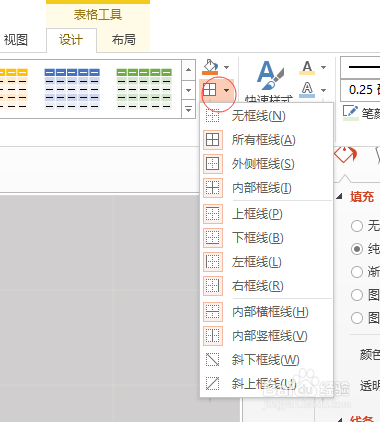Viewport: 380px width, 422px height.
Task: Select the first 图 (picture fill) radio button
Action: click(357, 295)
